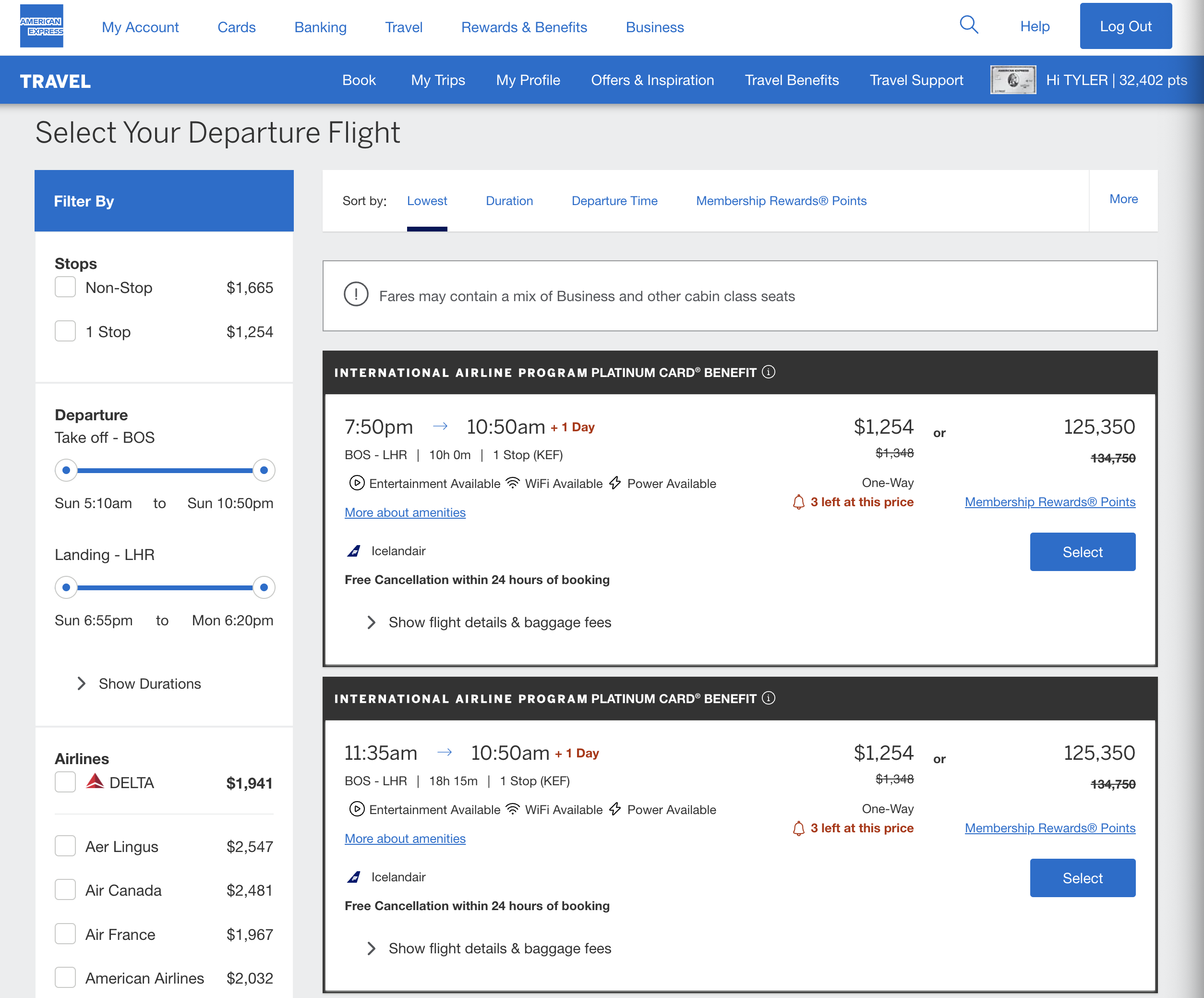
Task: Click Entertainment icon on 11:35am flight
Action: pos(357,809)
